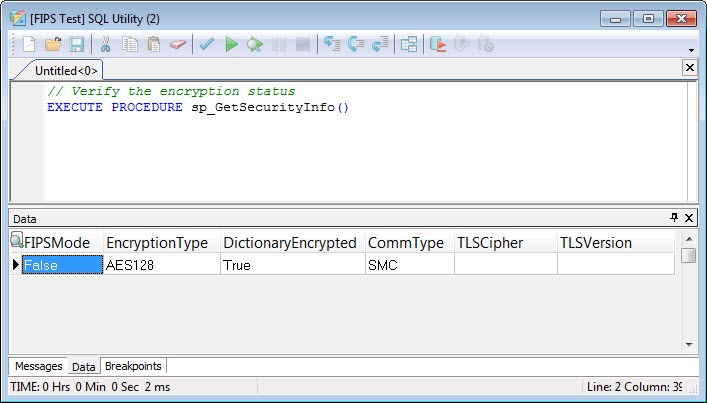Click the Data grid scroll up arrow
This screenshot has width=707, height=403.
click(689, 238)
